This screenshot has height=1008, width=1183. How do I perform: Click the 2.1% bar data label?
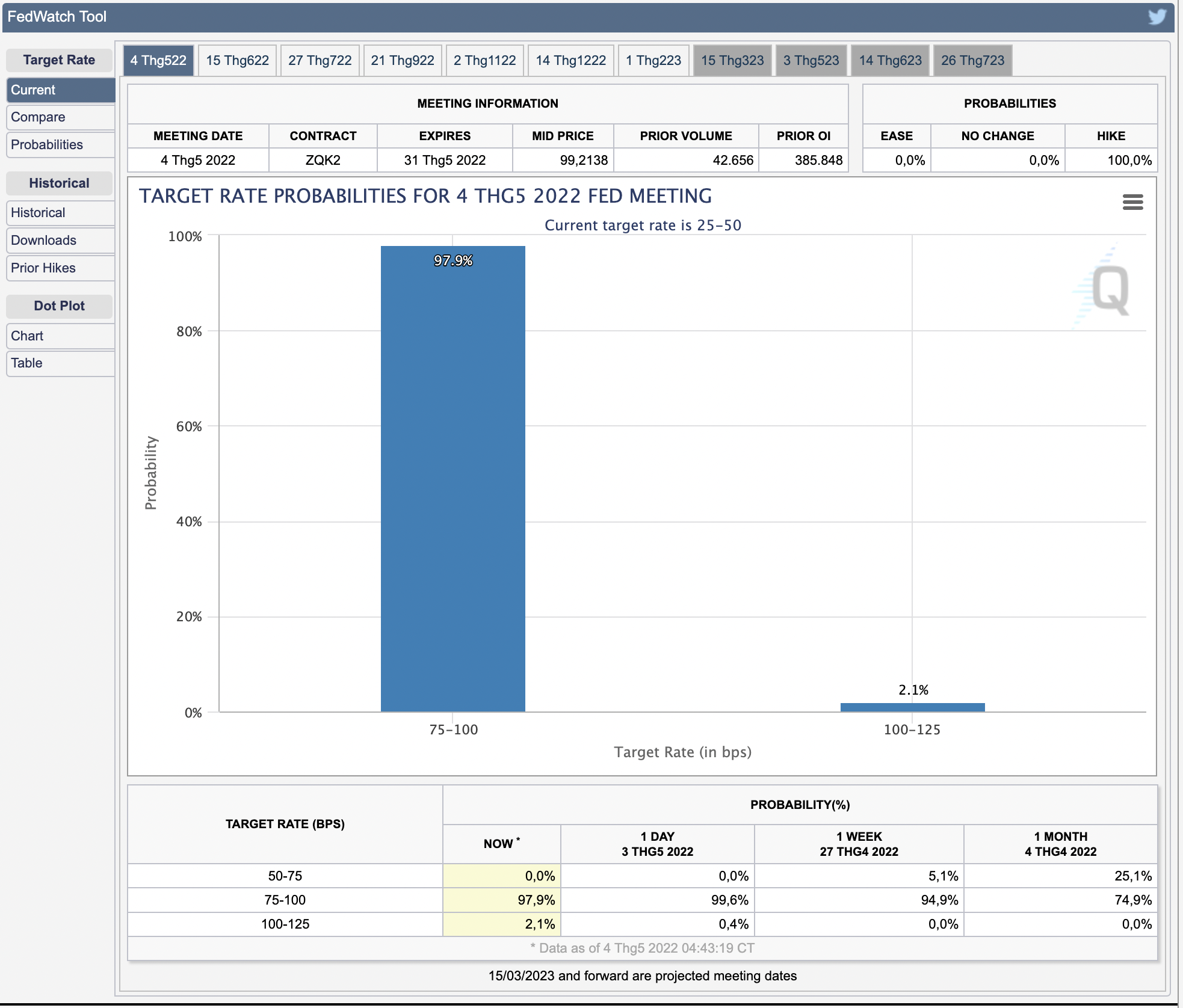click(913, 690)
